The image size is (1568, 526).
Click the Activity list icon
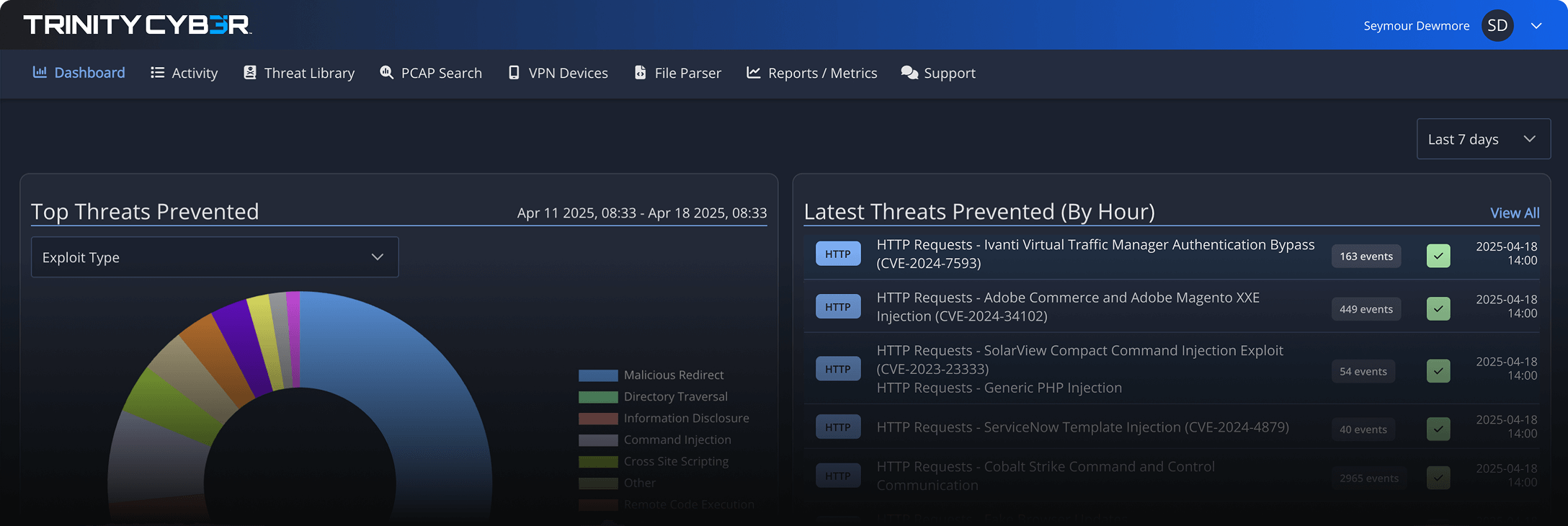tap(157, 72)
